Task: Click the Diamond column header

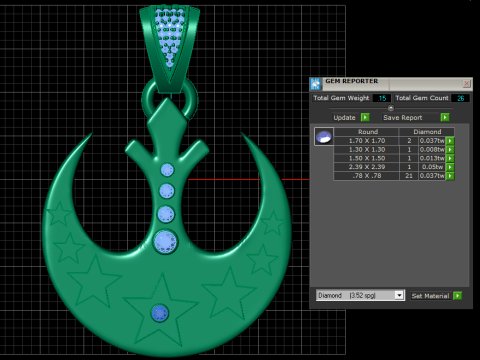Action: tap(427, 132)
